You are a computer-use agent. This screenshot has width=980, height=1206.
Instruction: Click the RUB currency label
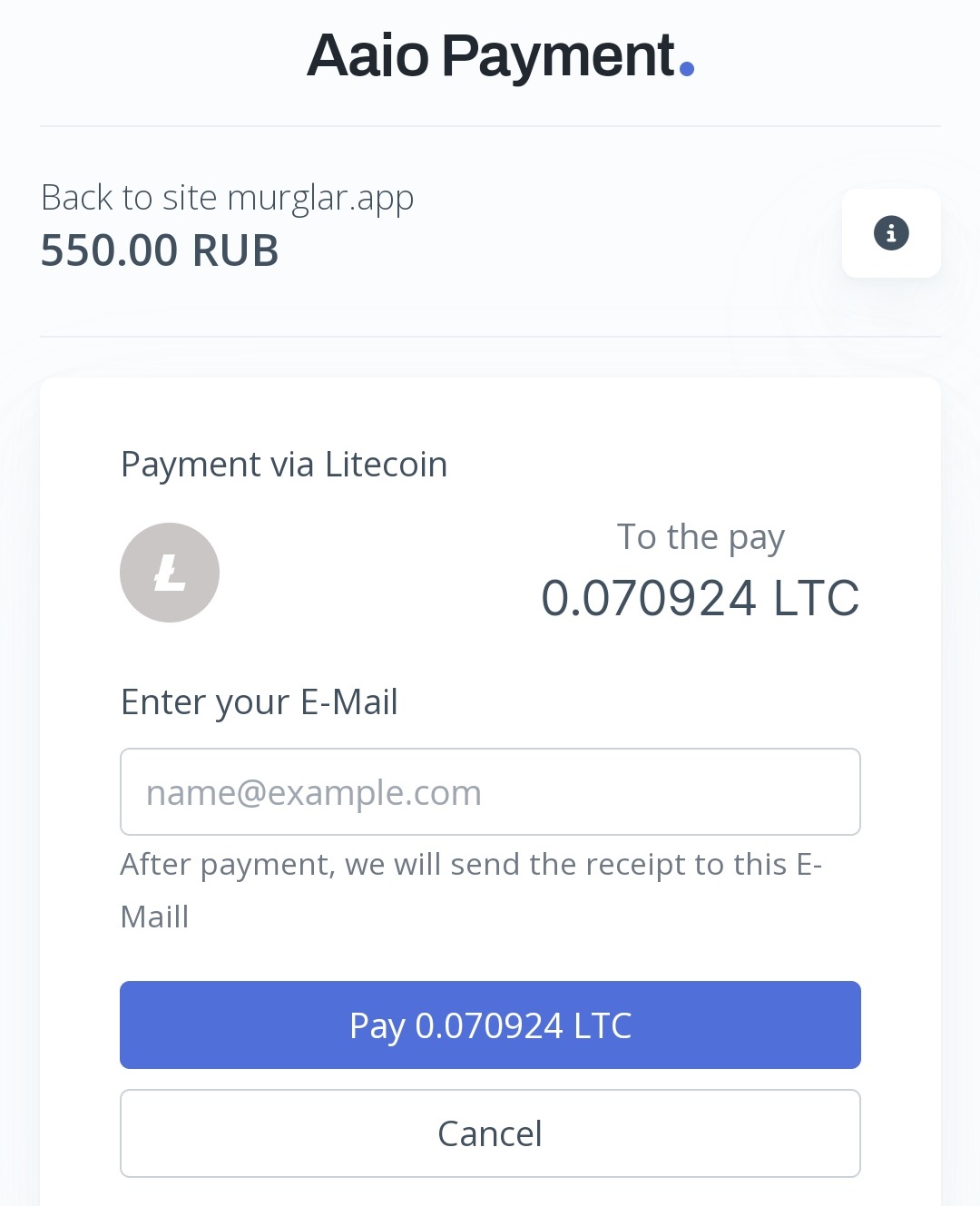click(236, 250)
